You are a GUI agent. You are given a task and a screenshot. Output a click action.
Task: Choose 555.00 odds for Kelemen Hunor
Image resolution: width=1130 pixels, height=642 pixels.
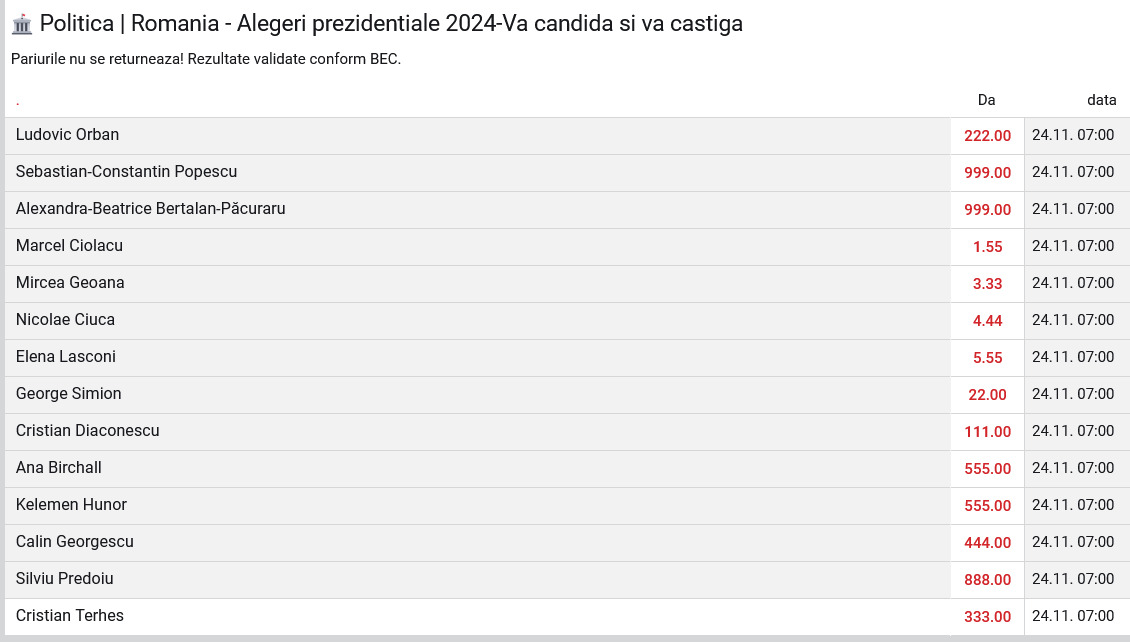987,506
